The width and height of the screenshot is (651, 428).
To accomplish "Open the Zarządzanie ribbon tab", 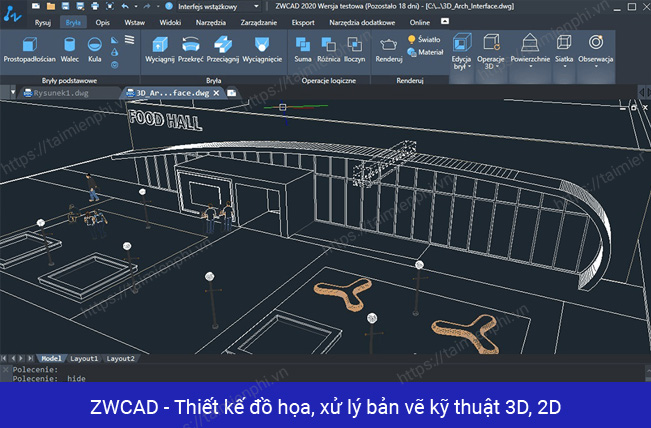I will 259,22.
